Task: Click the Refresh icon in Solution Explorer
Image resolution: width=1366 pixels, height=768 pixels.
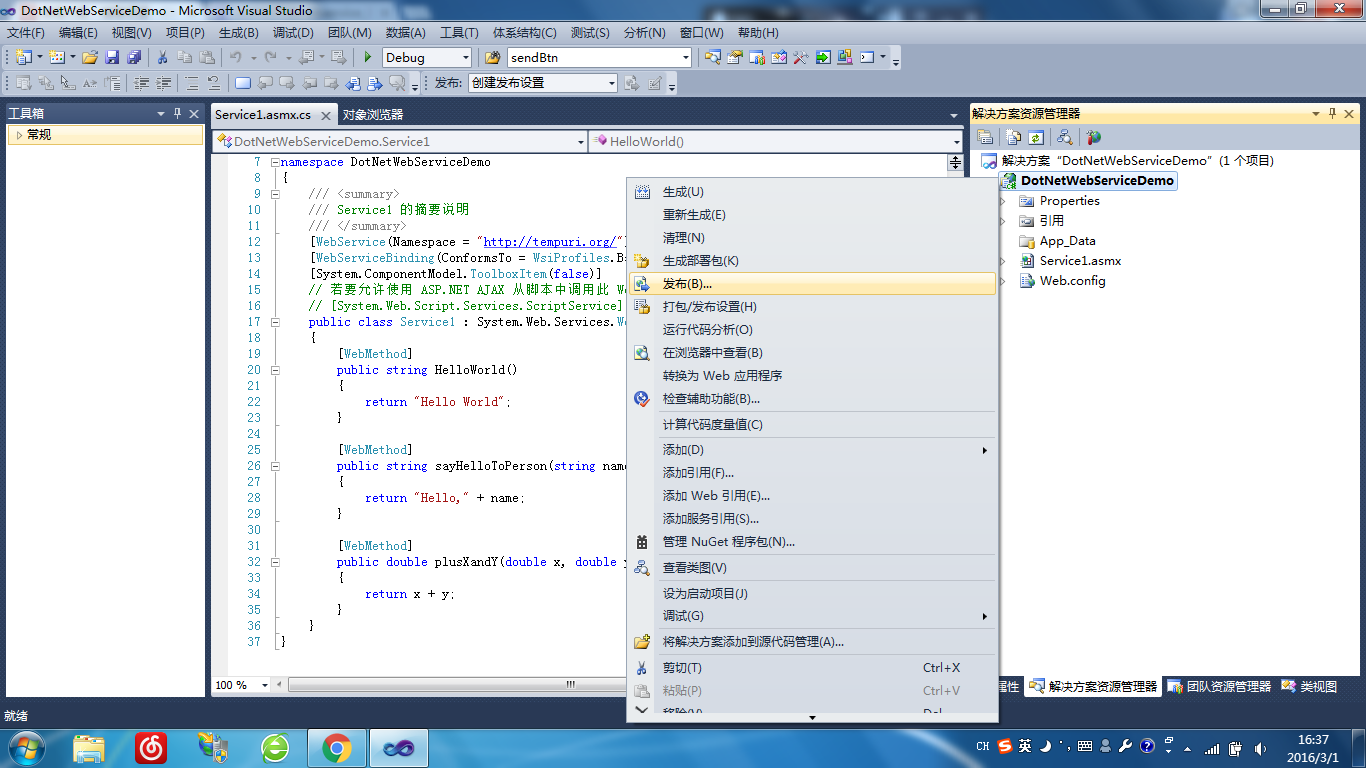Action: pyautogui.click(x=1036, y=137)
